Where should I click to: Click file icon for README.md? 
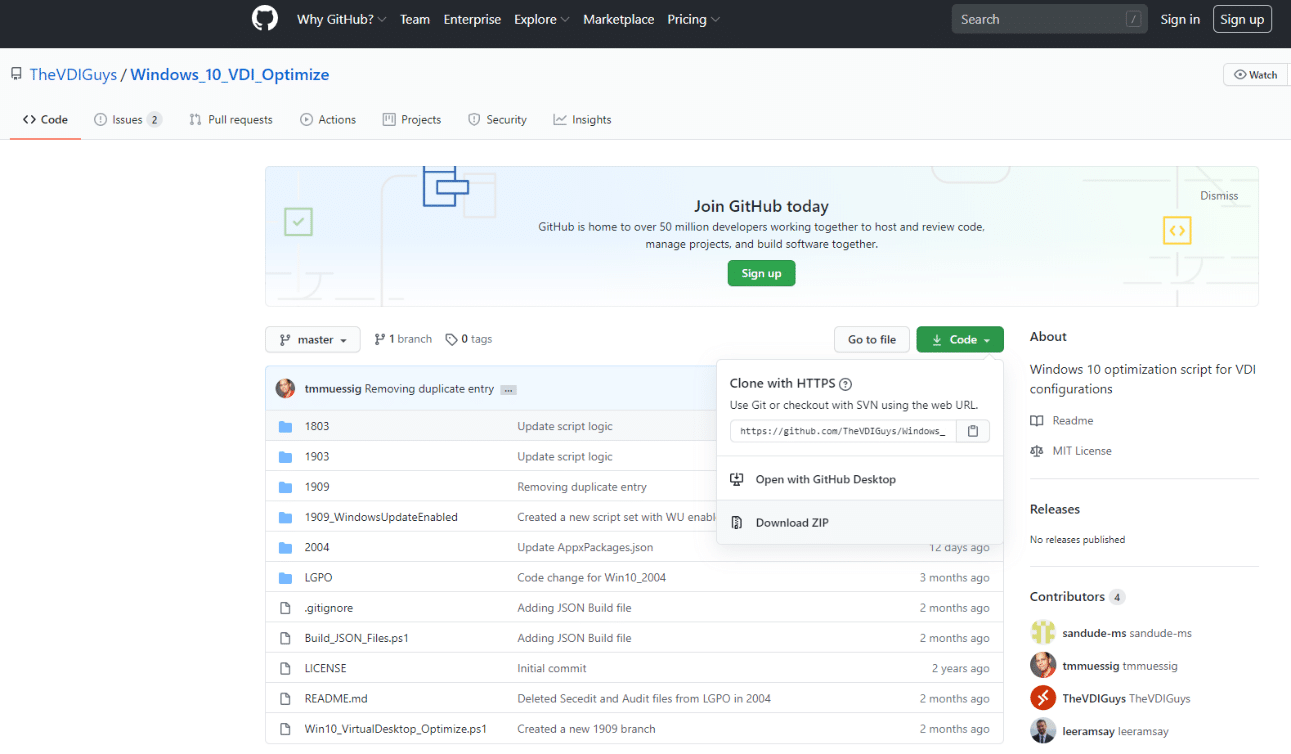pyautogui.click(x=285, y=699)
